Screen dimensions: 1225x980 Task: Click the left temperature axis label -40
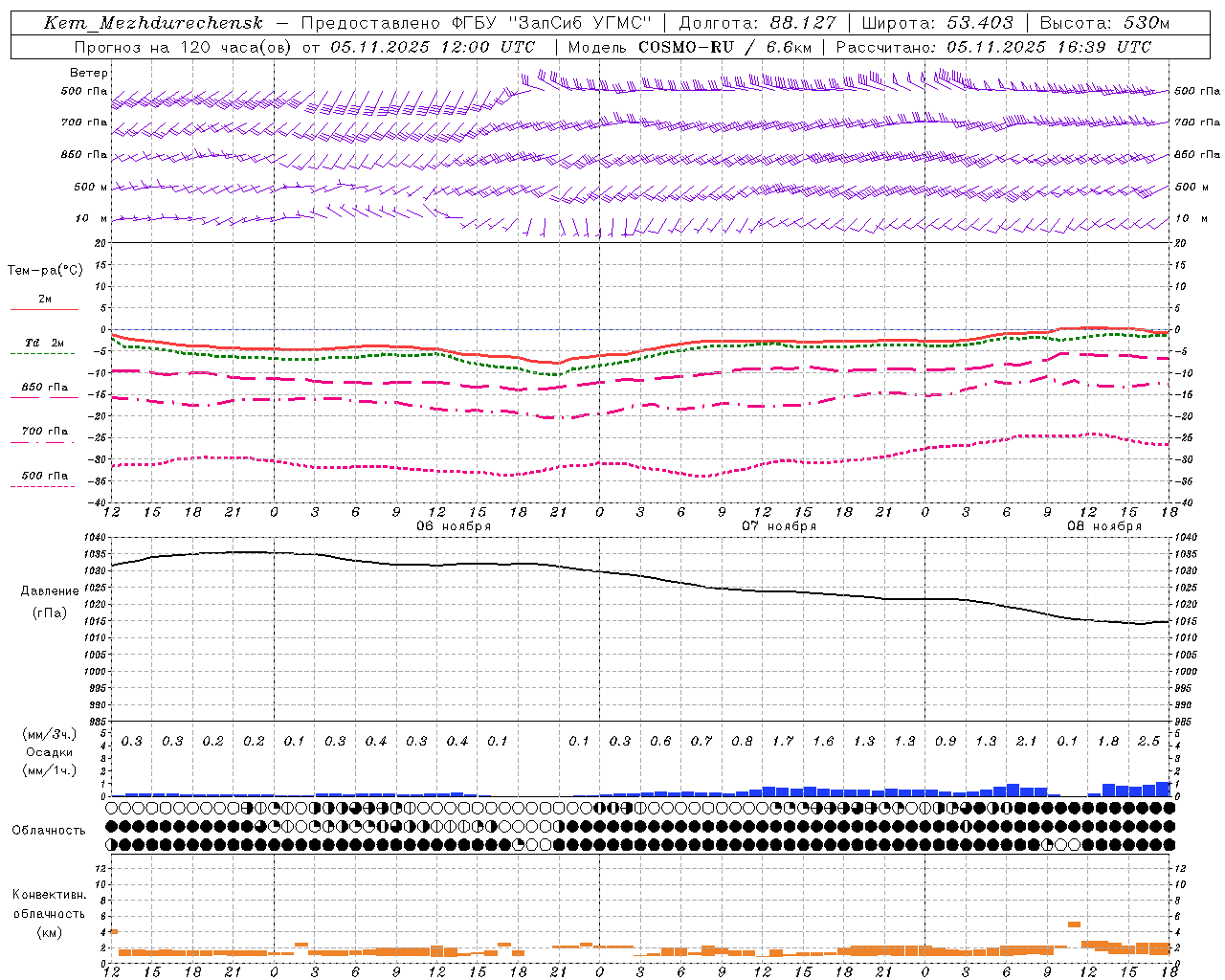pos(97,501)
